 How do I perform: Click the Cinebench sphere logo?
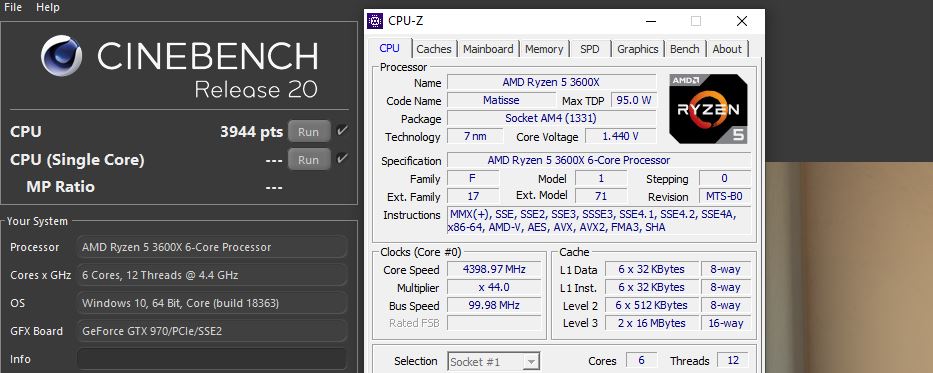[62, 55]
